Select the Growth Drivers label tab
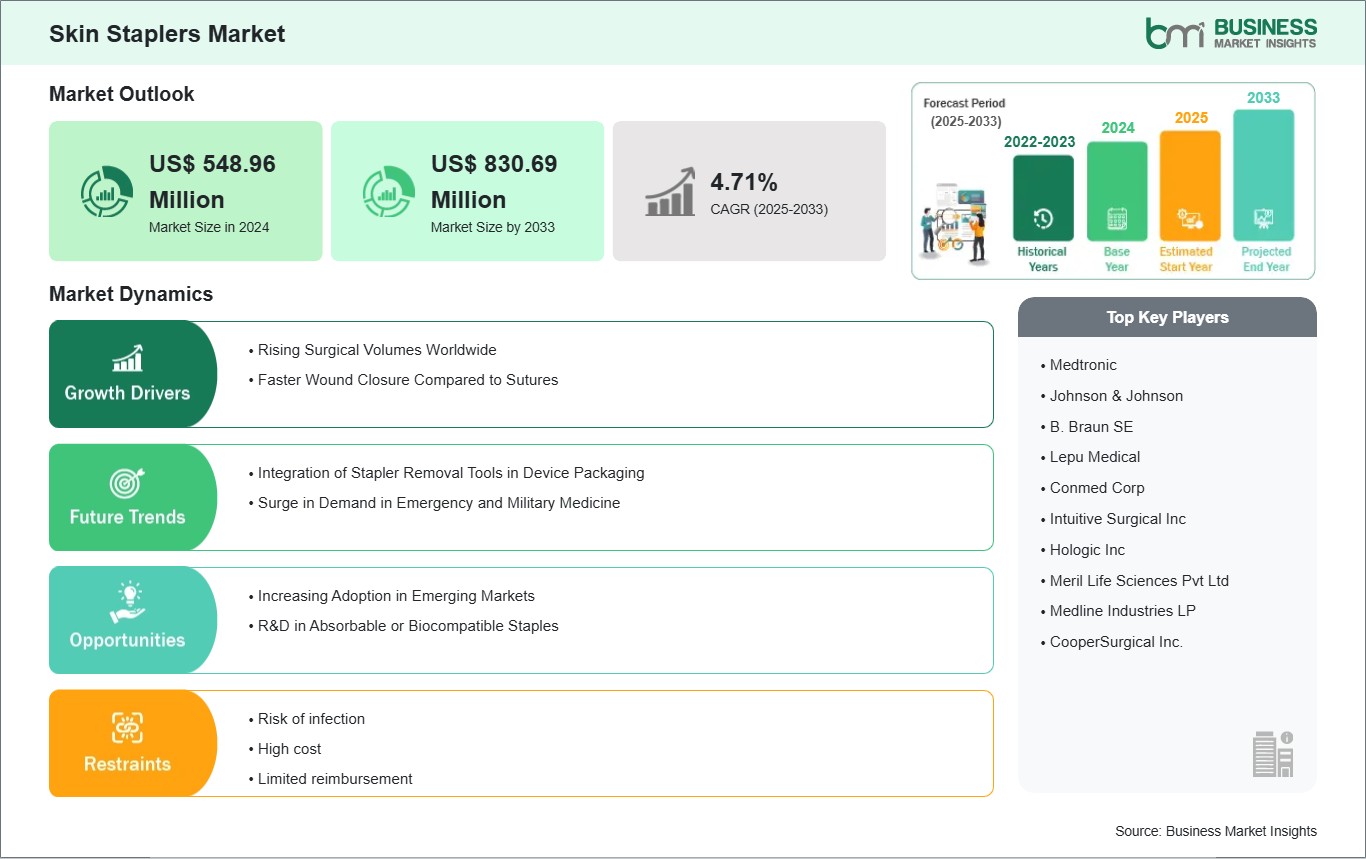 127,393
